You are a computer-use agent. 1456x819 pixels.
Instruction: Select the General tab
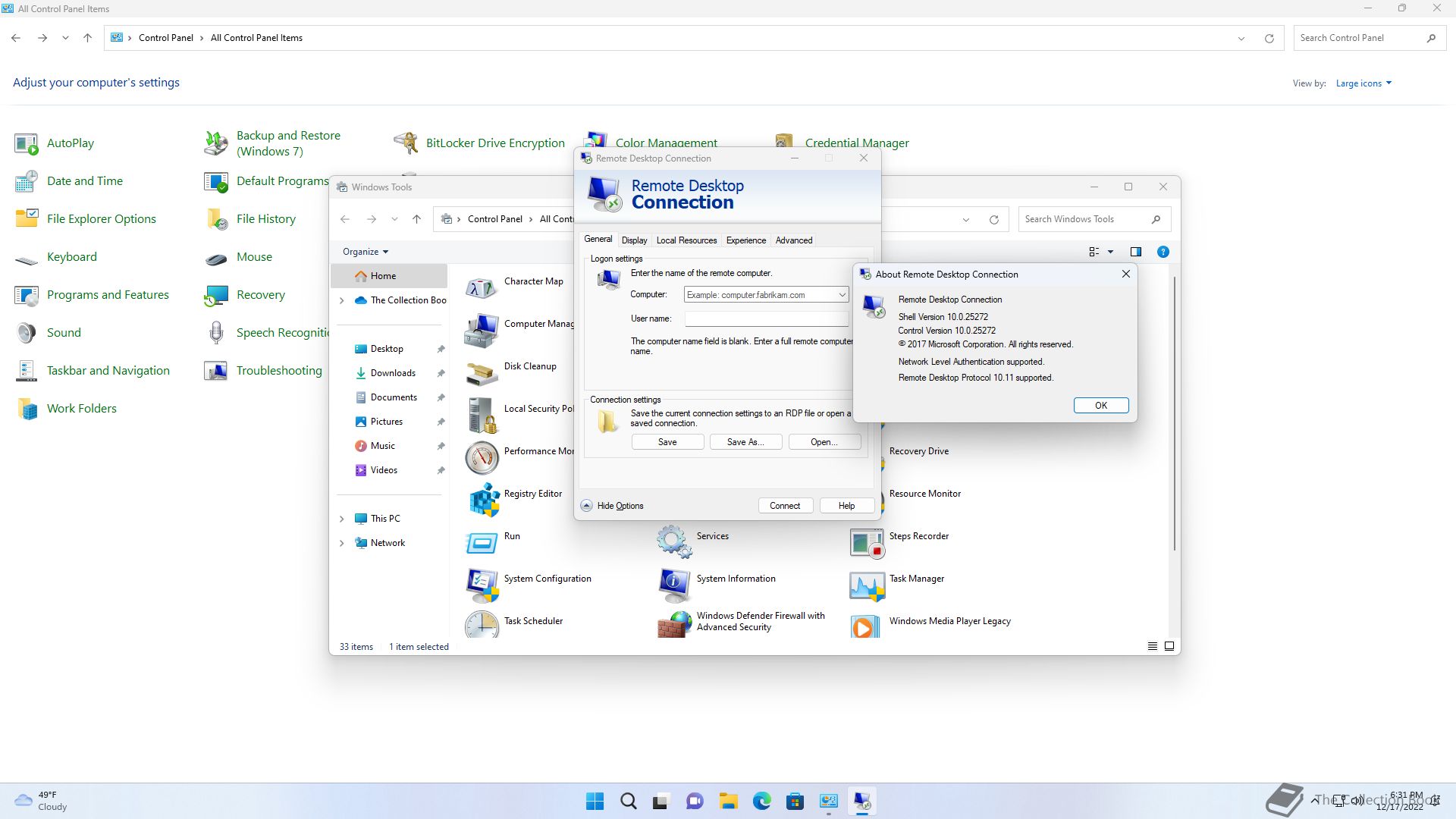coord(598,239)
